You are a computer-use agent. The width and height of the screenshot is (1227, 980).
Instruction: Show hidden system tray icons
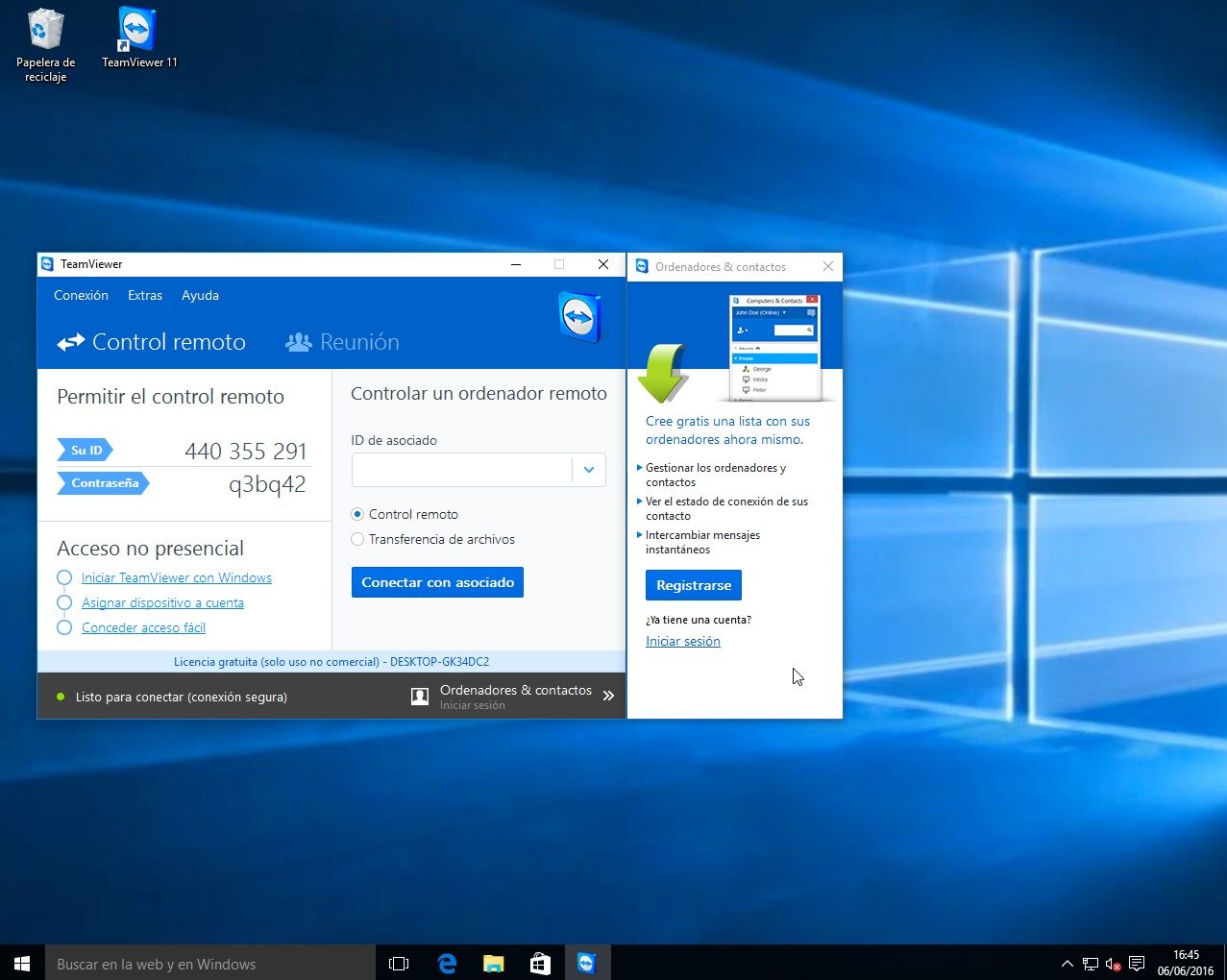[1067, 964]
